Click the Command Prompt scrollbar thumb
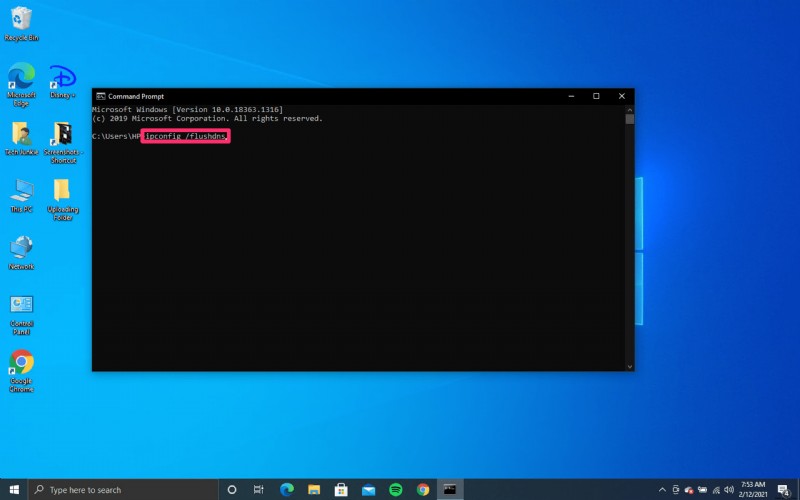Screen dimensions: 800x500 coord(630,119)
